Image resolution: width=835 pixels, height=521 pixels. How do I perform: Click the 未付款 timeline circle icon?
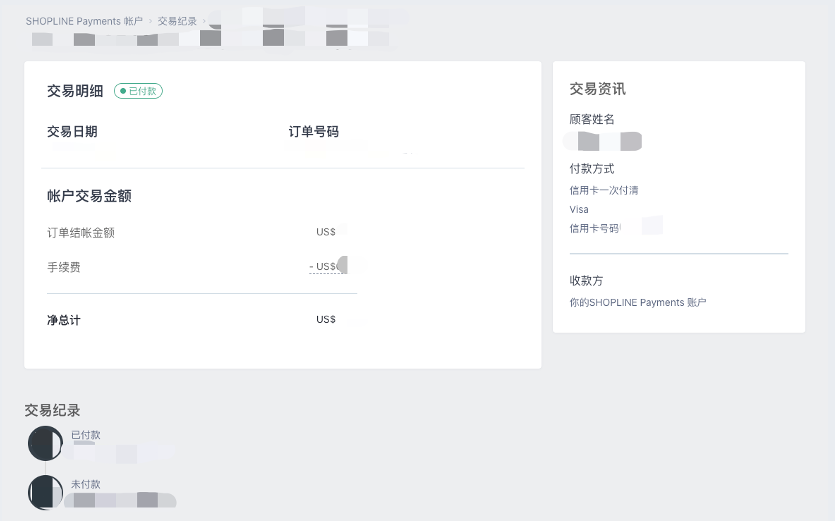point(45,492)
